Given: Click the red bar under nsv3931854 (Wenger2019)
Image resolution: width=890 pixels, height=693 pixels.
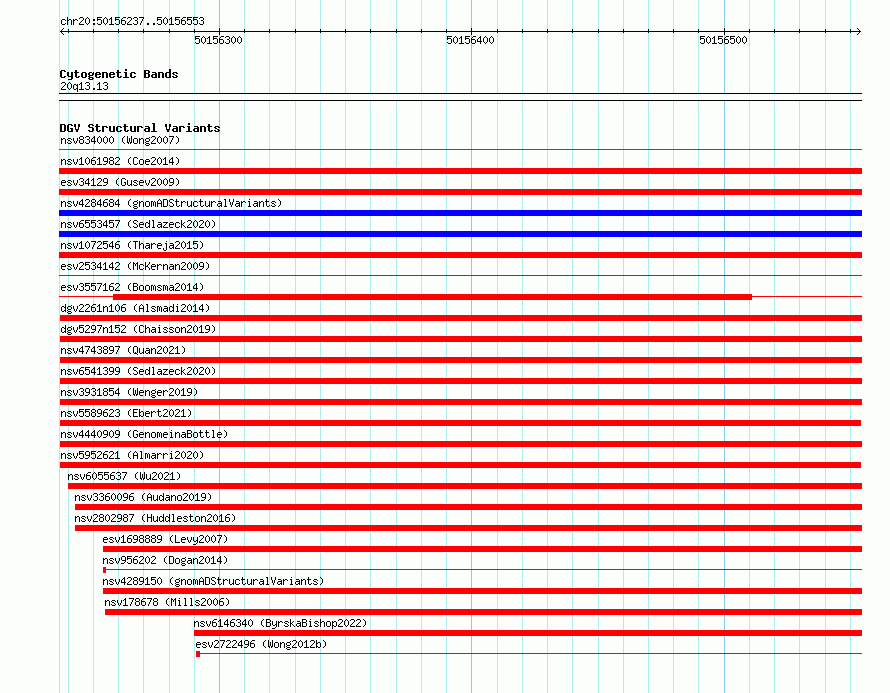Looking at the screenshot, I should [460, 402].
